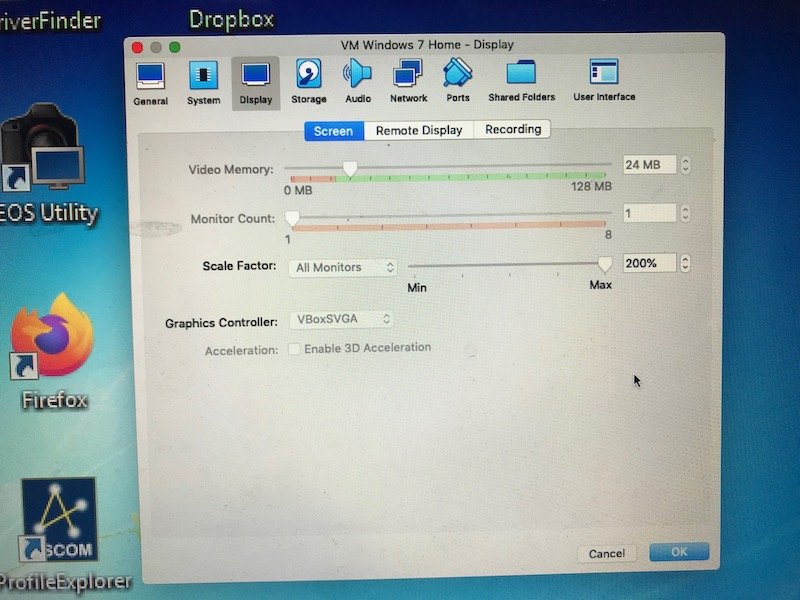
Task: Adjust the Monitor Count stepper arrows
Action: tap(685, 213)
